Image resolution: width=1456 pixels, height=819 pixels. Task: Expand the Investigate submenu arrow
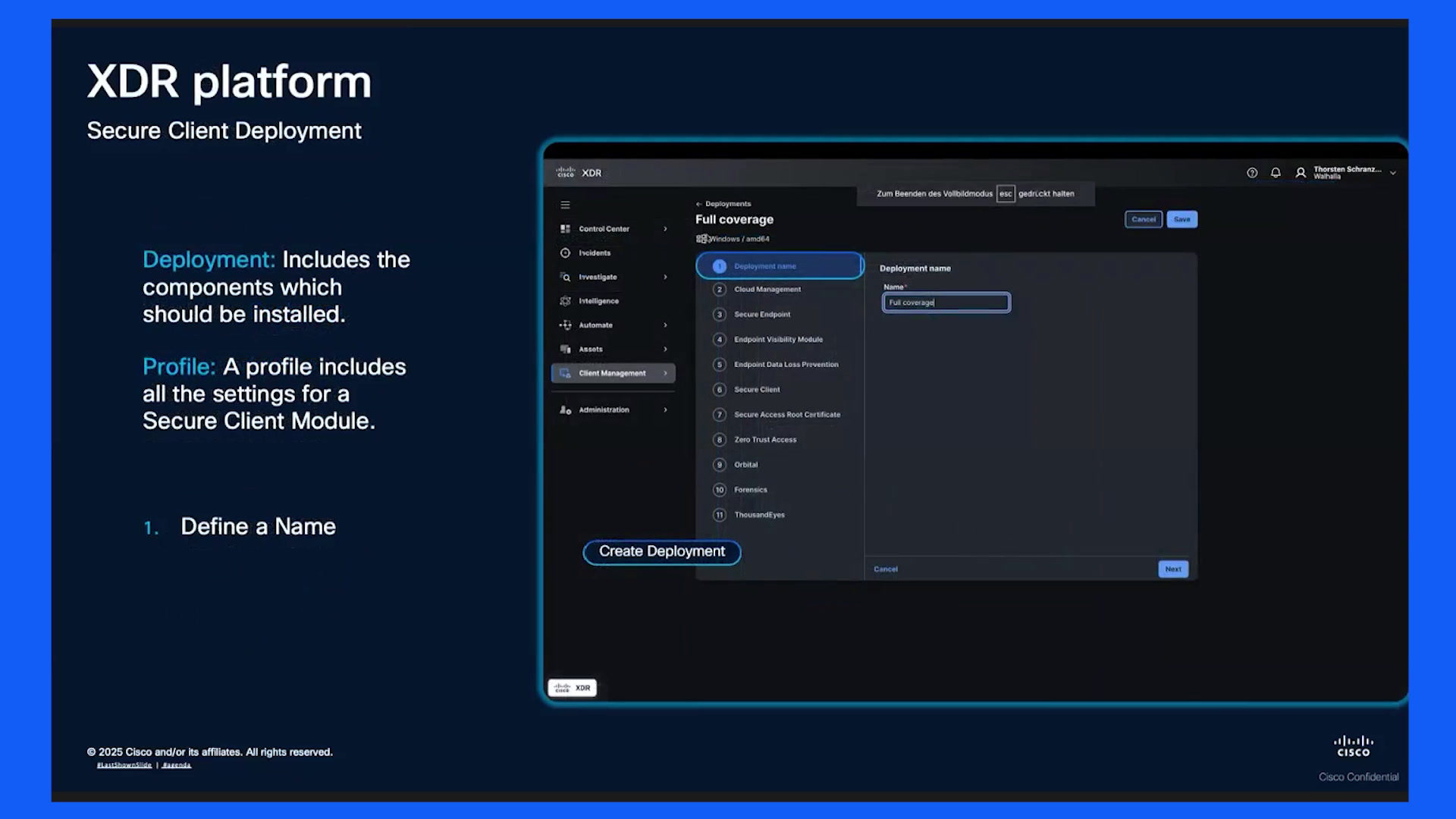665,277
